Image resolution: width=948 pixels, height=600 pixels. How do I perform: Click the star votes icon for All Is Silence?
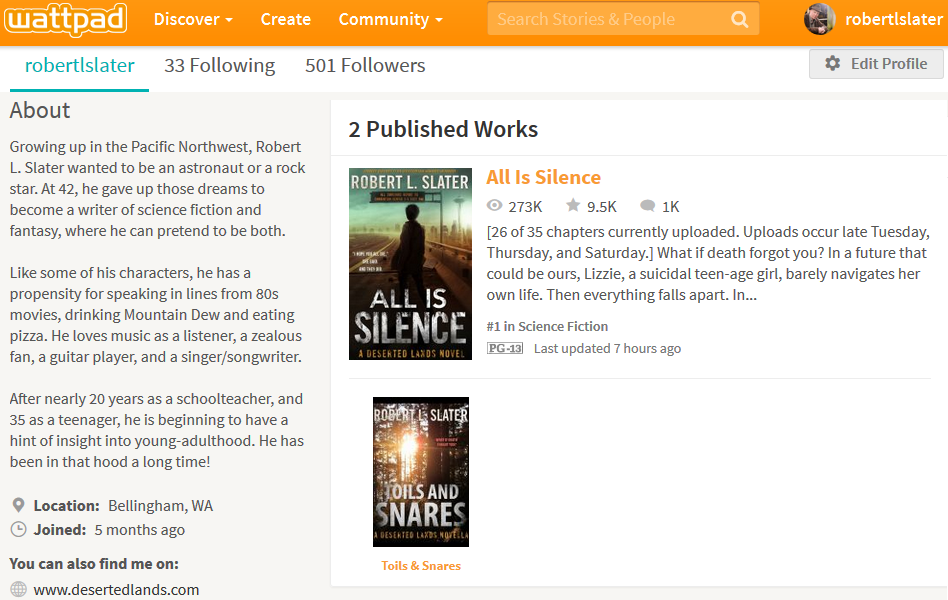[573, 206]
